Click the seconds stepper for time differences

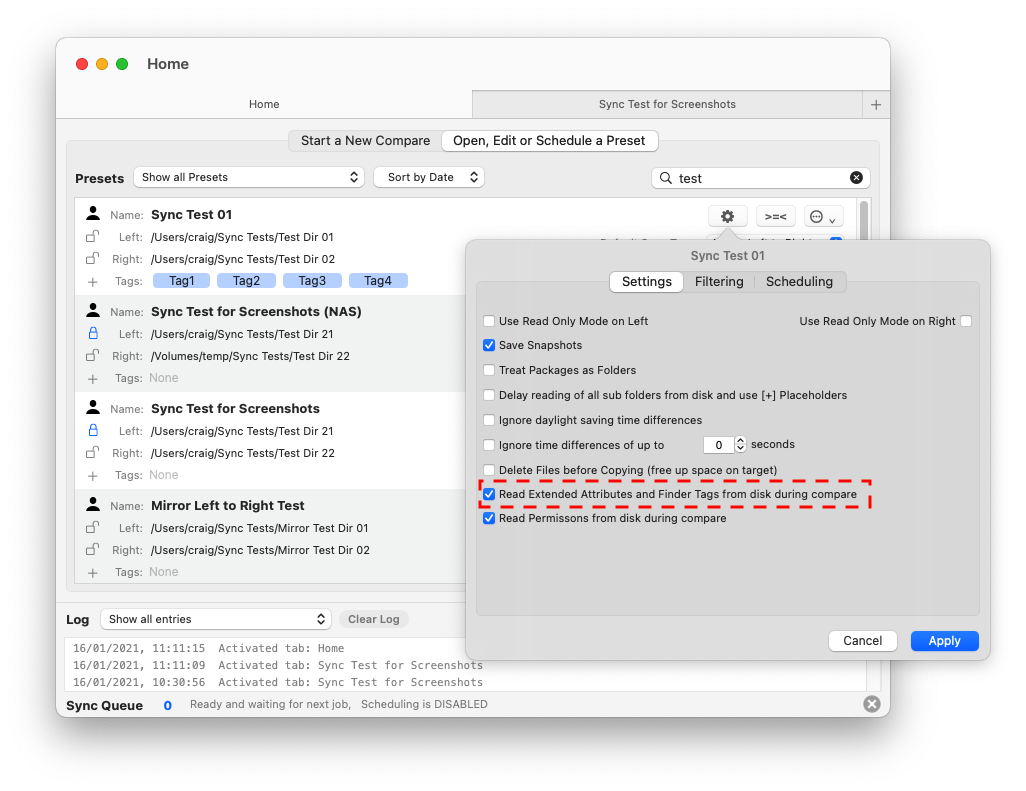pyautogui.click(x=741, y=445)
